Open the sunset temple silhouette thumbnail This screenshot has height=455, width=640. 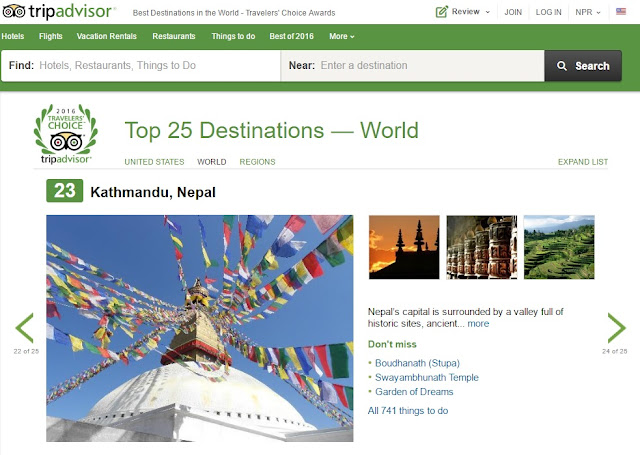(x=404, y=247)
